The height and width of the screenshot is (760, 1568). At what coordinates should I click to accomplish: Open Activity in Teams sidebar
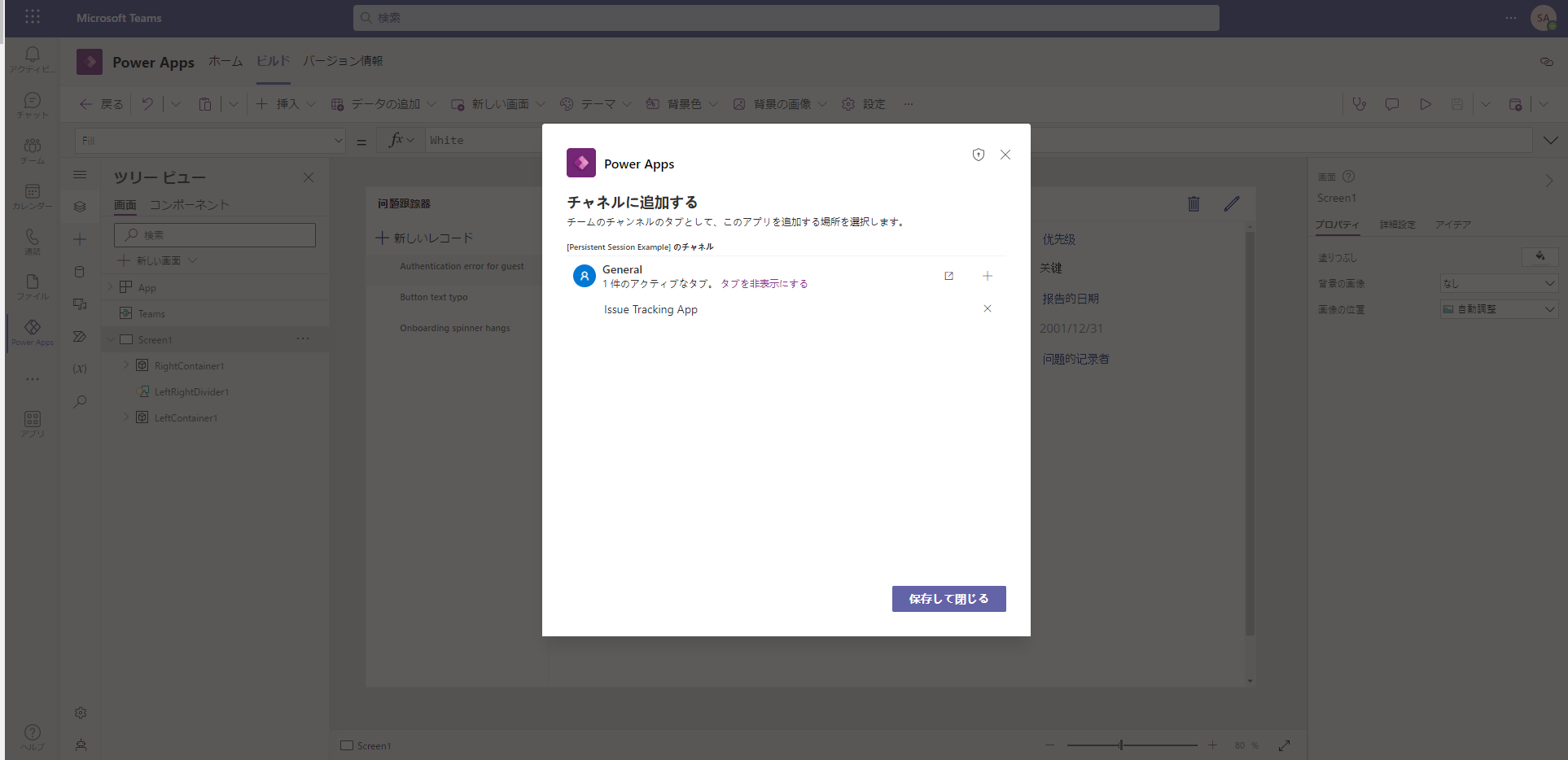(33, 59)
